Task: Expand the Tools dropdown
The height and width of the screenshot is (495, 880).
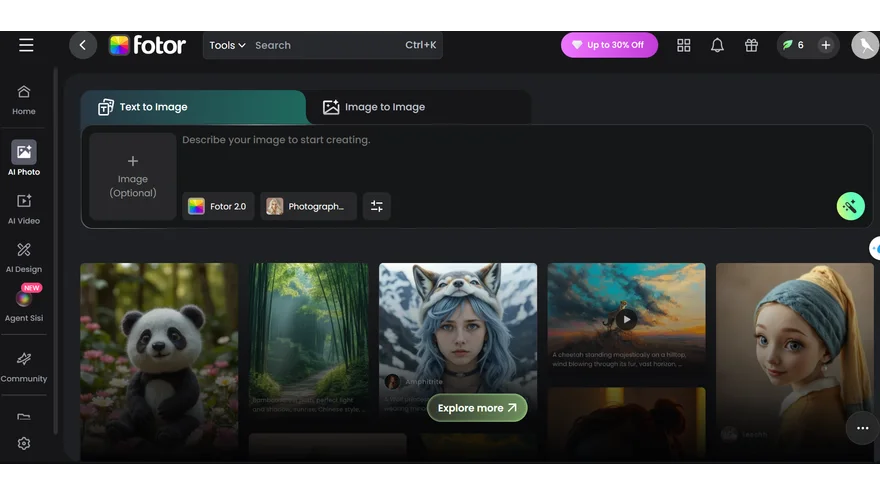Action: coord(227,45)
